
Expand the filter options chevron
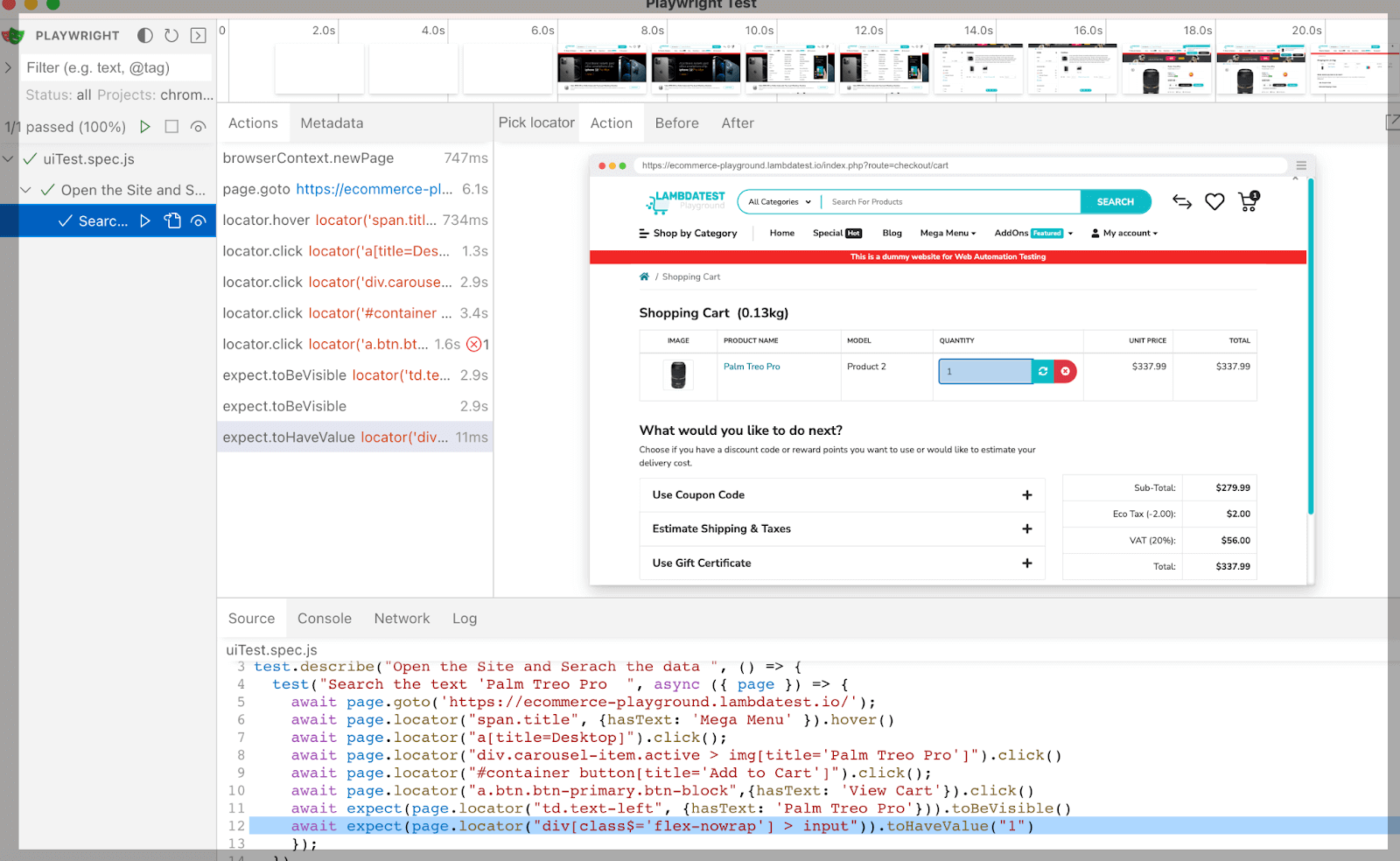9,67
